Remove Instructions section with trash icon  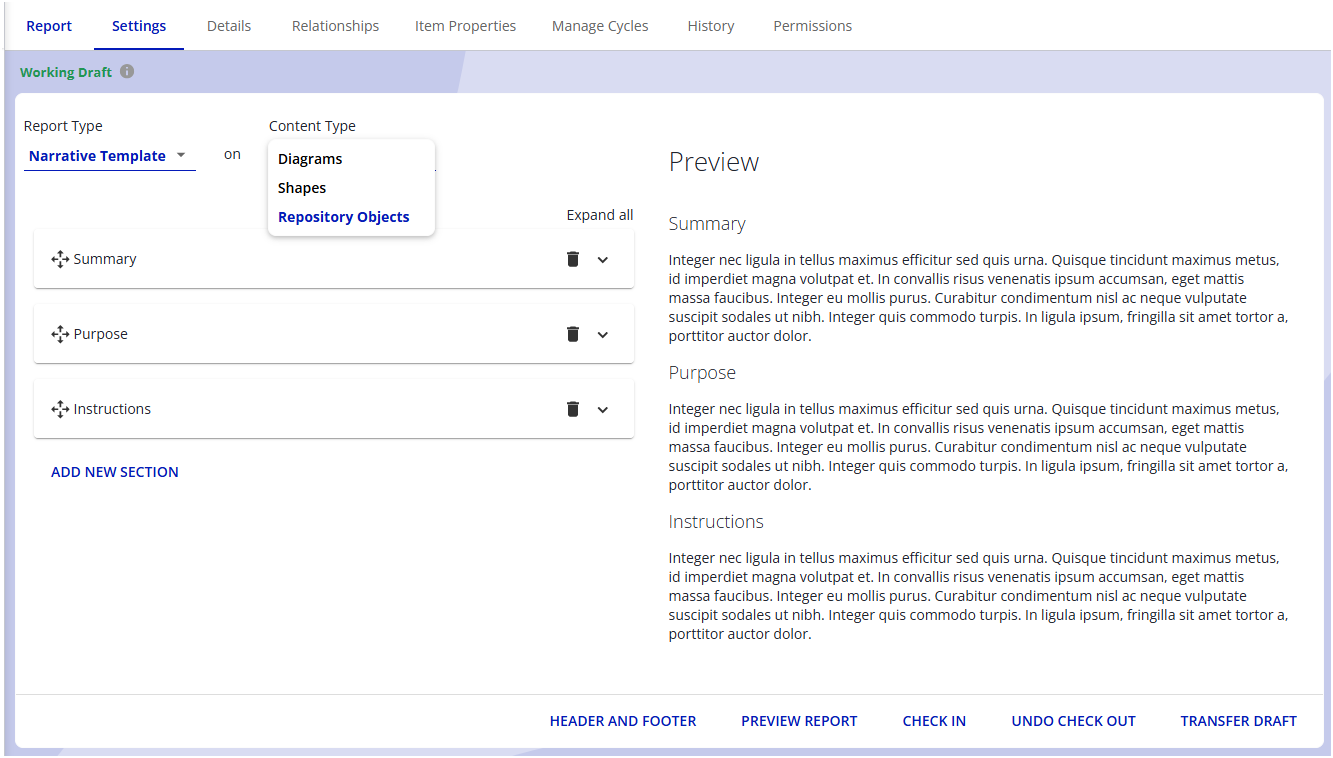(x=573, y=409)
